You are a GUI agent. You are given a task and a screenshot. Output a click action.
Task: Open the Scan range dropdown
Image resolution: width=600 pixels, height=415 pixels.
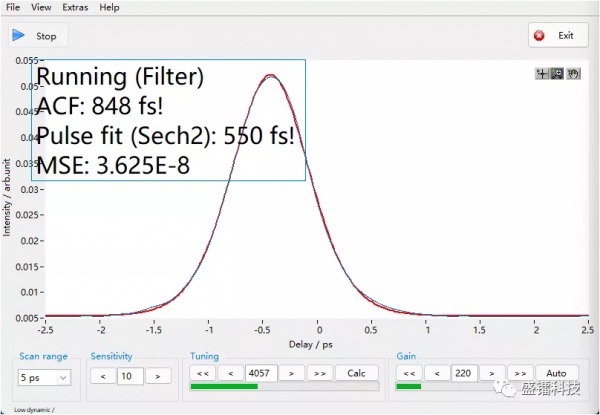click(x=44, y=377)
